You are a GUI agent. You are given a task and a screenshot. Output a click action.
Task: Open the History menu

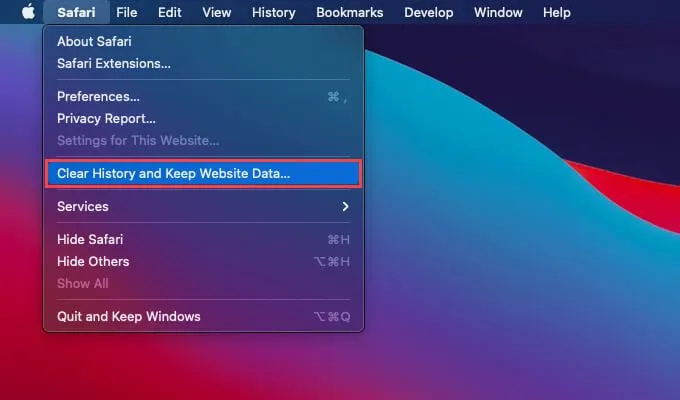[274, 12]
